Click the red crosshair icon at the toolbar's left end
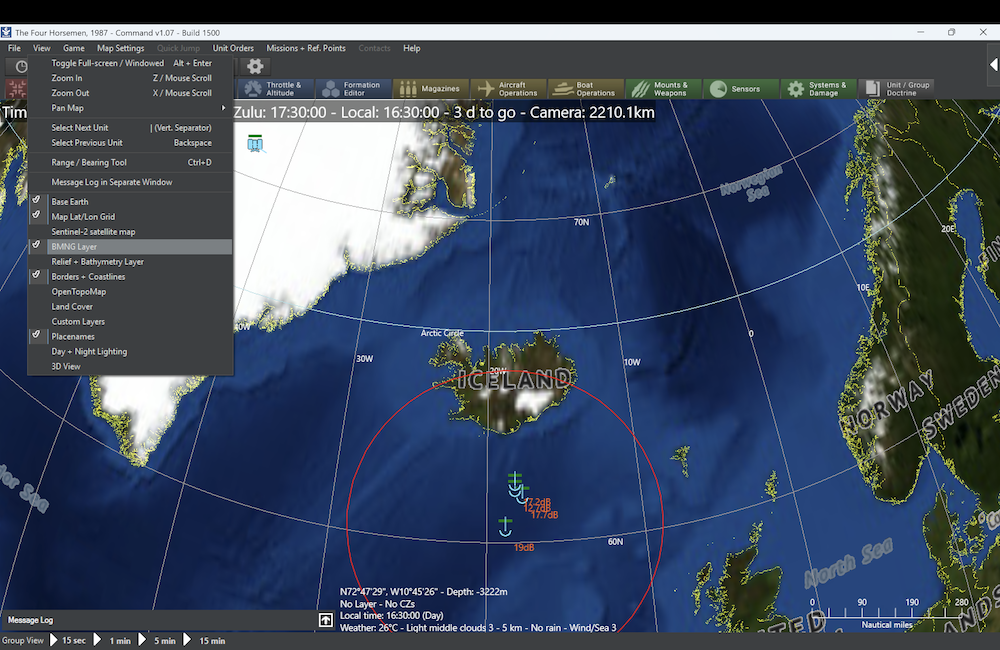 [17, 89]
